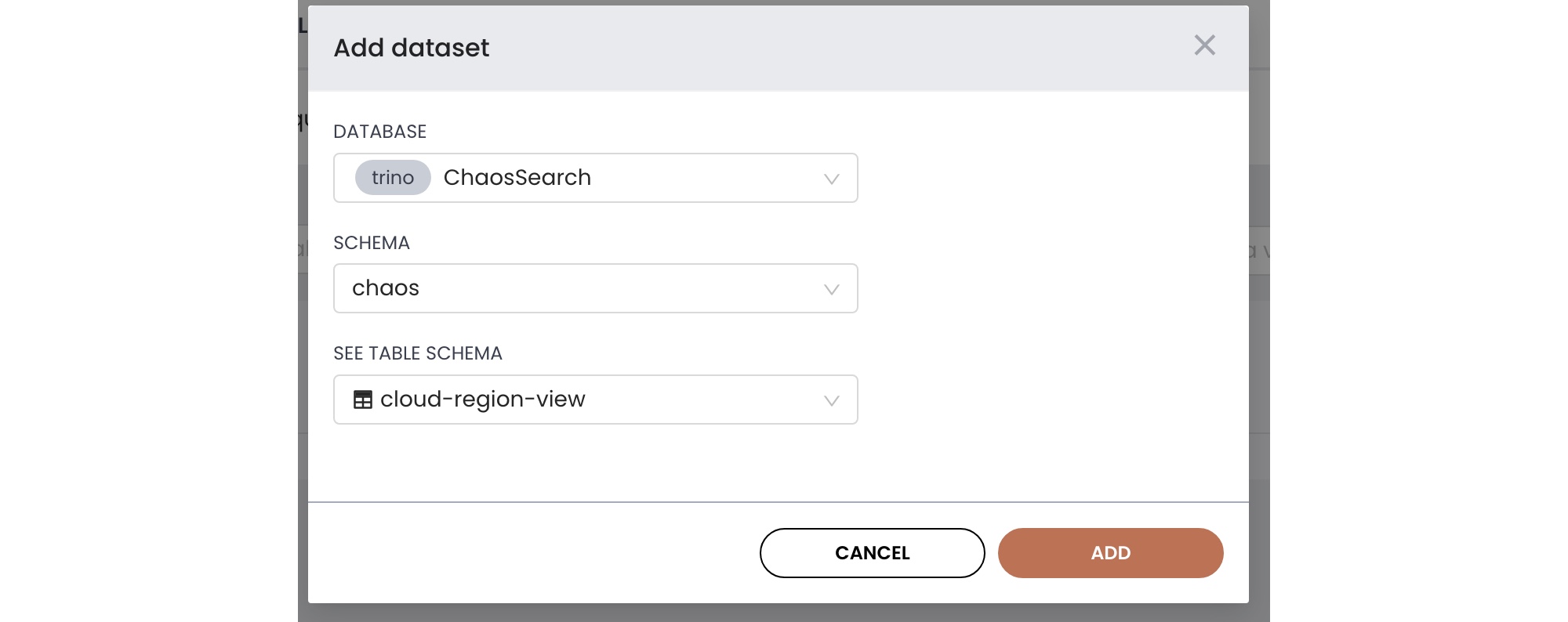Click the table icon beside cloud-region-view

click(362, 400)
